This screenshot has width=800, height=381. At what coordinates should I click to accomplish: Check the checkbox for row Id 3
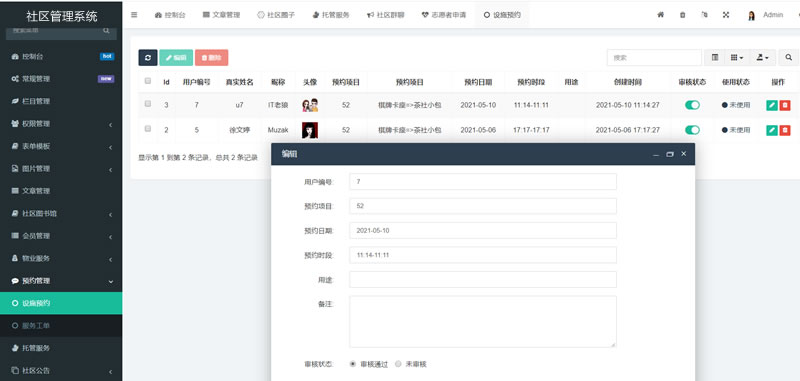148,104
